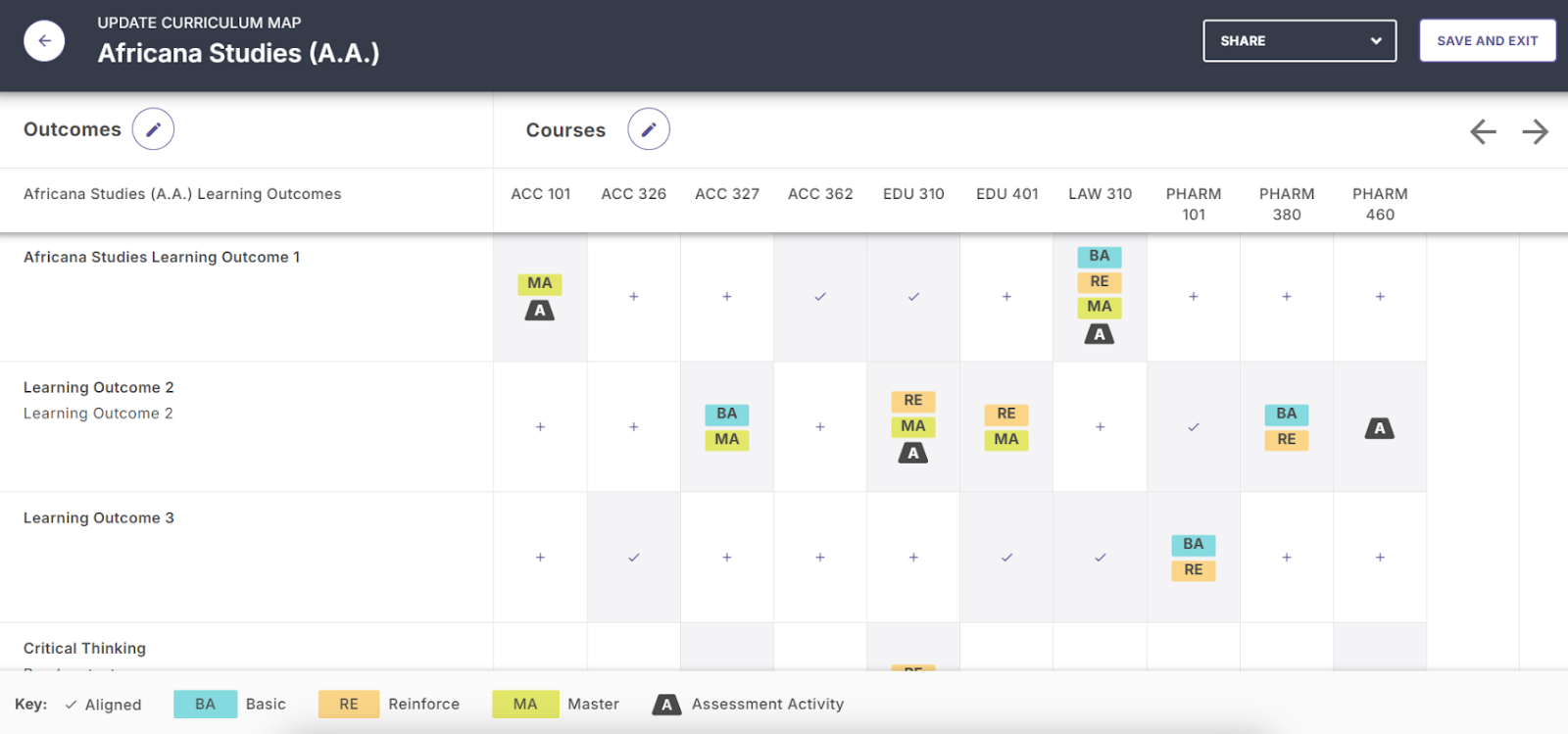
Task: Toggle aligned checkmark for ACC 362 Outcome 1
Action: tap(820, 297)
